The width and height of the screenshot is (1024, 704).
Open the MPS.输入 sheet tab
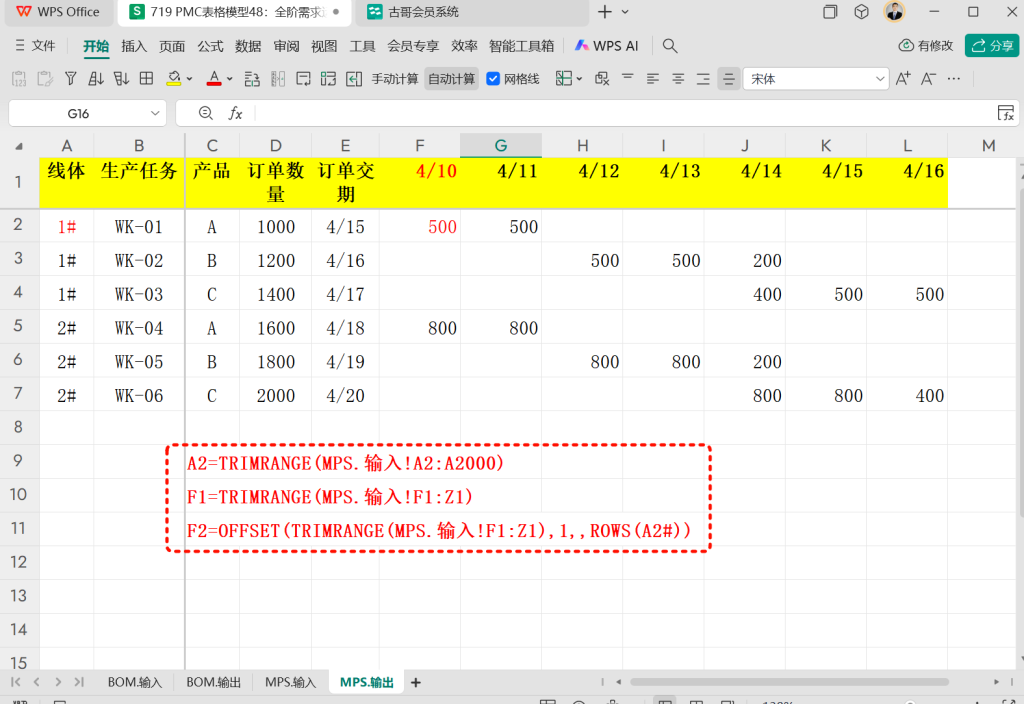click(291, 682)
